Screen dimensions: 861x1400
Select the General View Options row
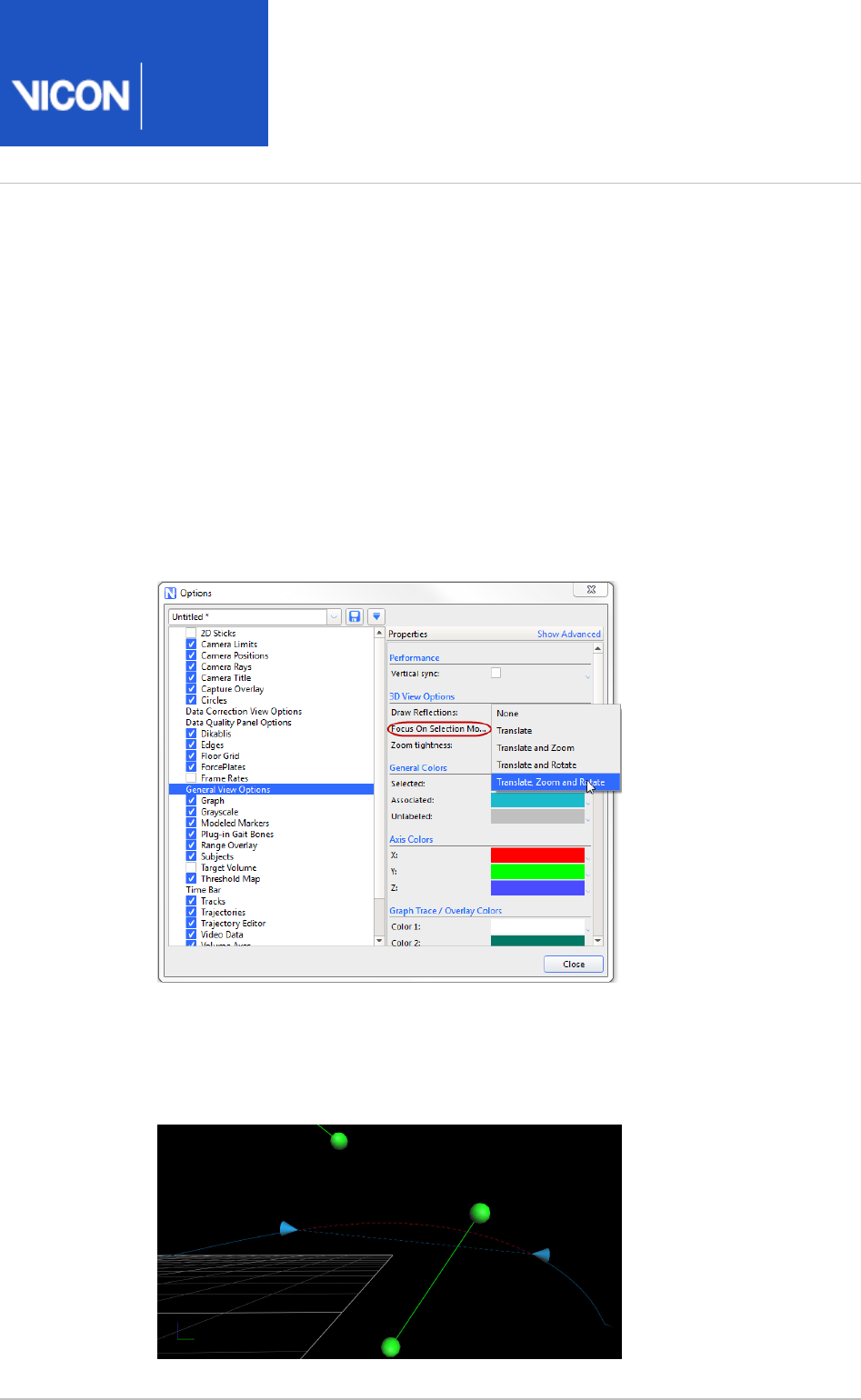(271, 789)
